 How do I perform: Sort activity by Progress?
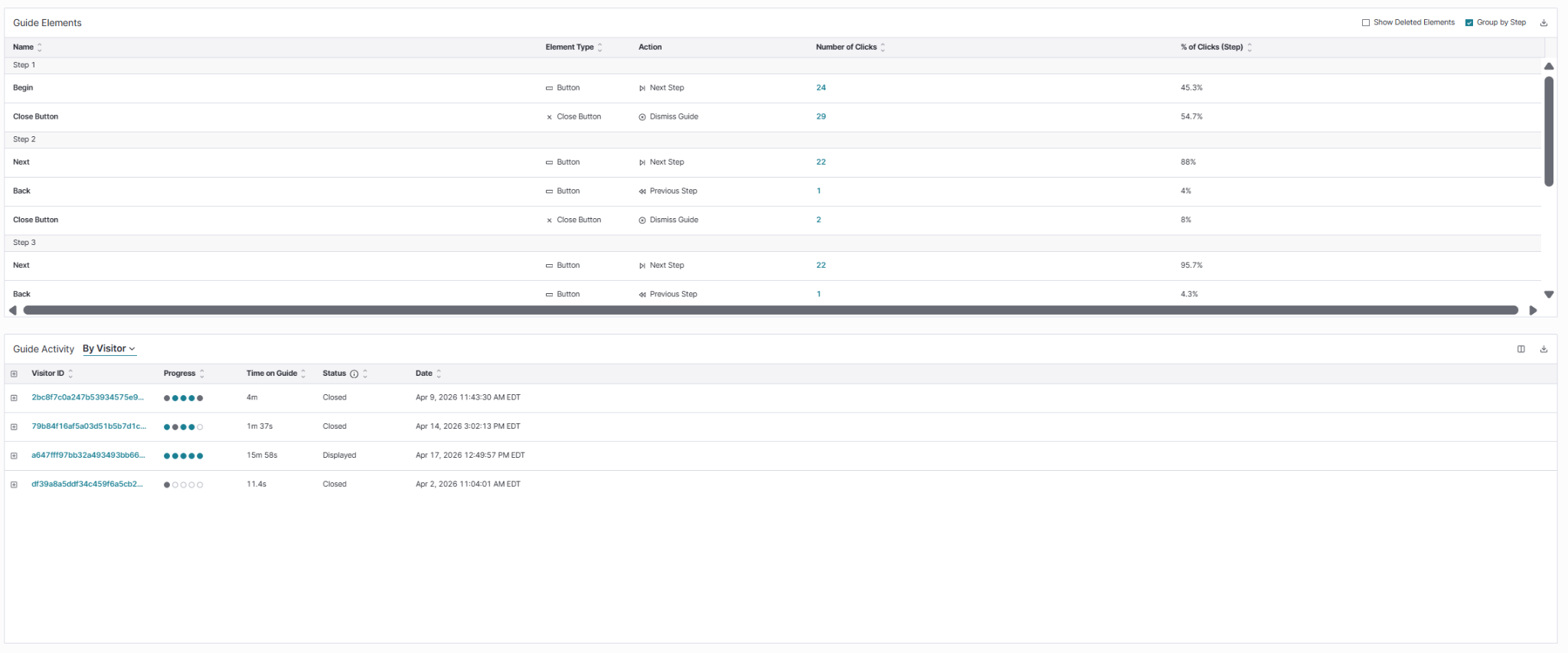pos(202,374)
